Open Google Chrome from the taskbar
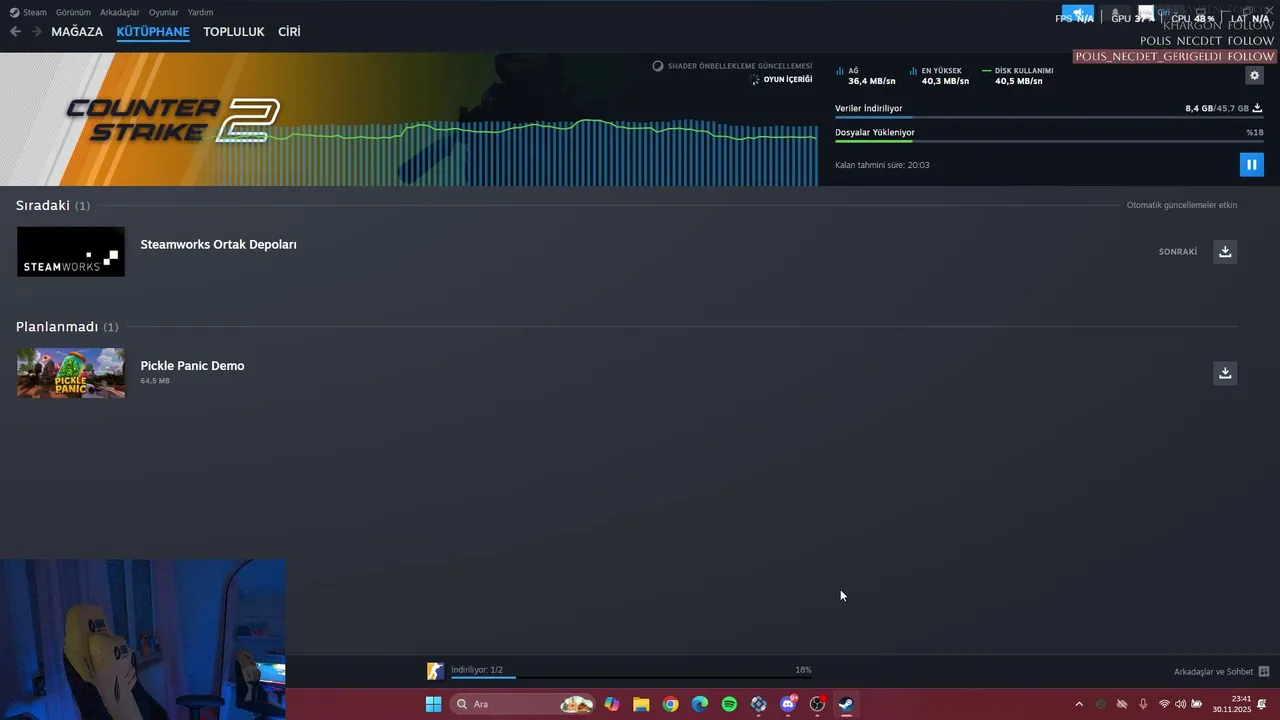1280x720 pixels. (670, 704)
